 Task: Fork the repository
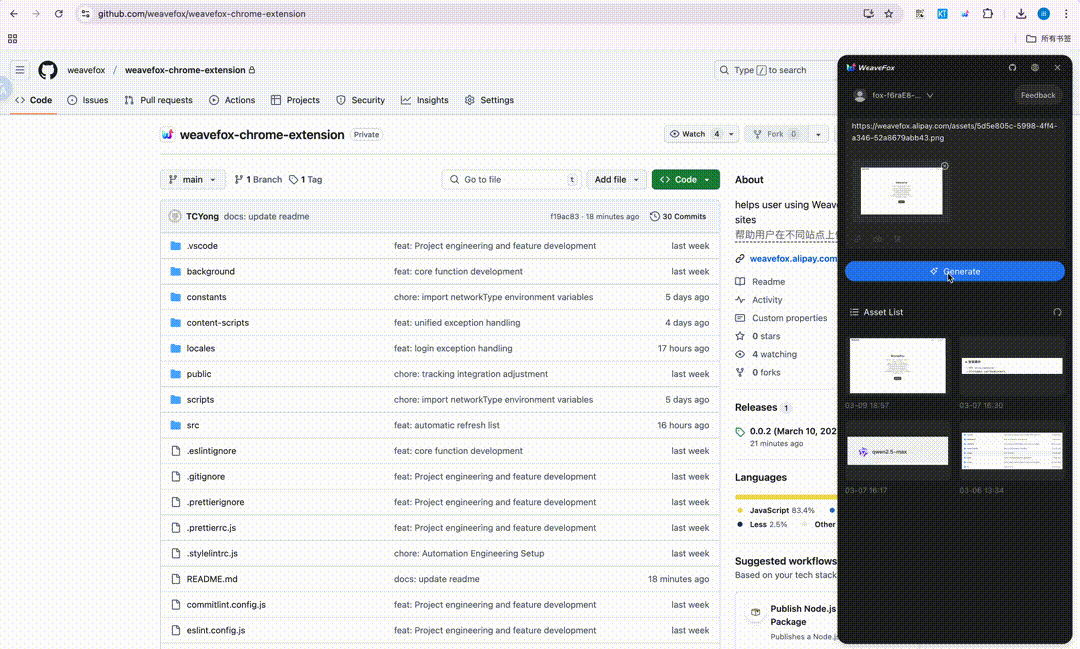pos(776,134)
